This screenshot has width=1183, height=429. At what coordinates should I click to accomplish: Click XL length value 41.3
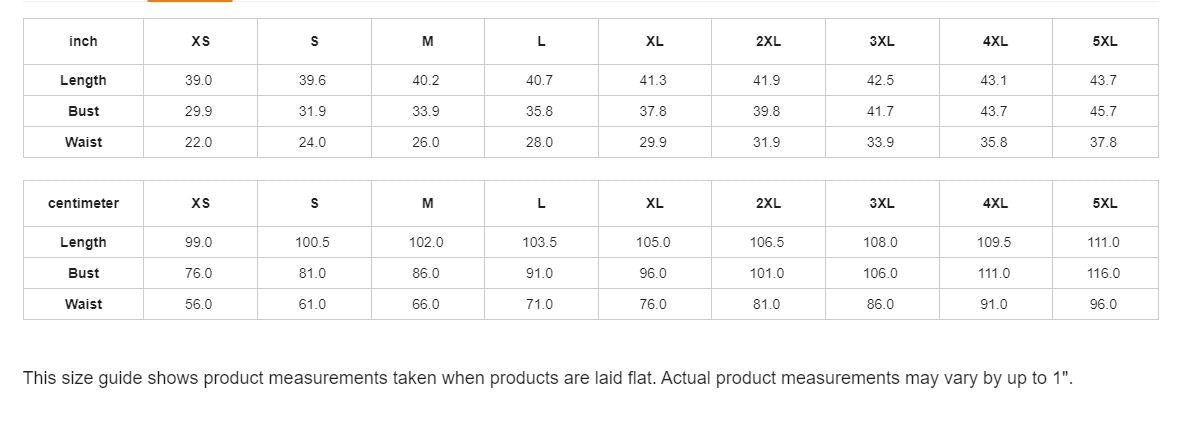pos(653,80)
